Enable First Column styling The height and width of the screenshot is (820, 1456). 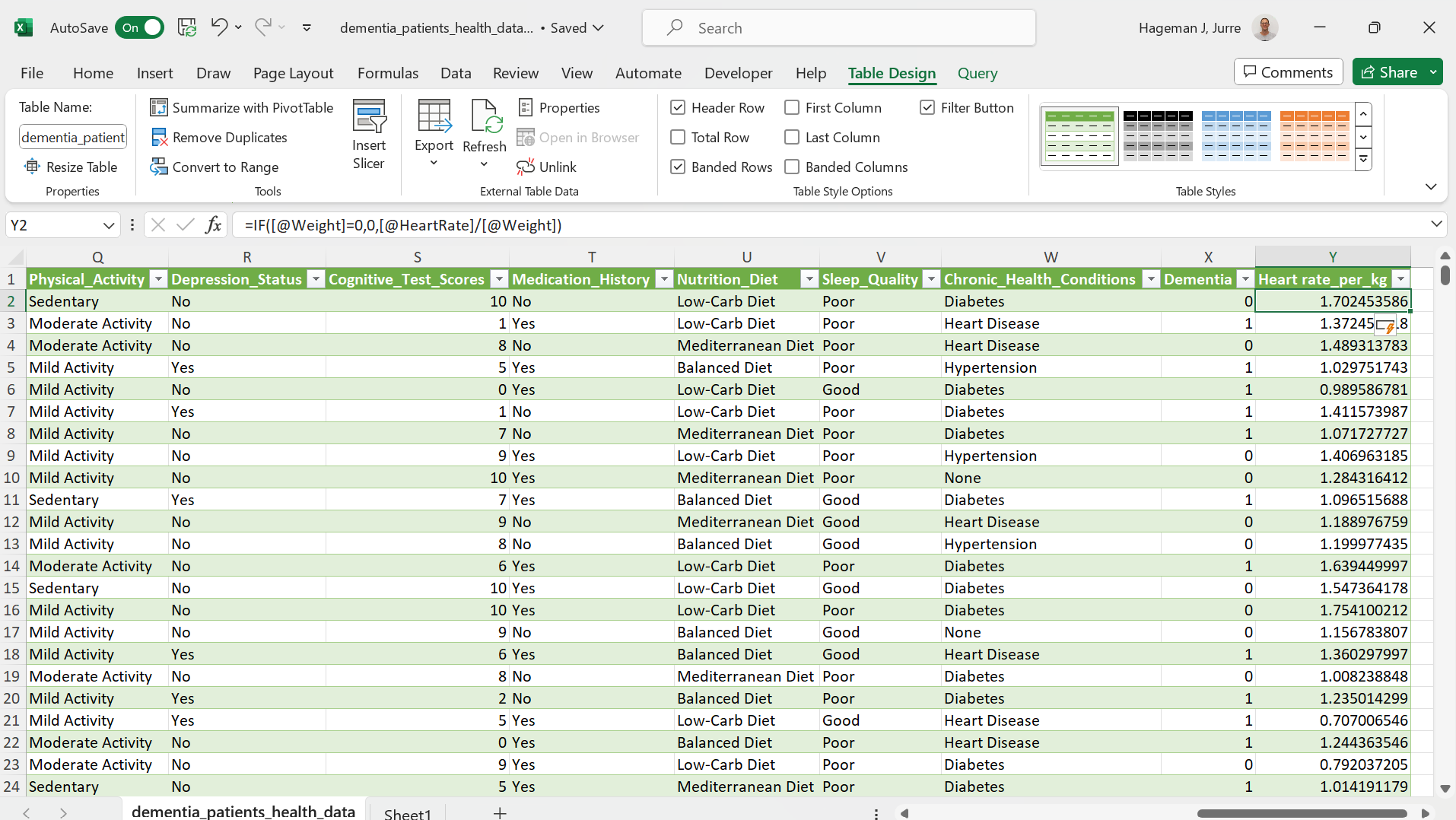(x=791, y=107)
